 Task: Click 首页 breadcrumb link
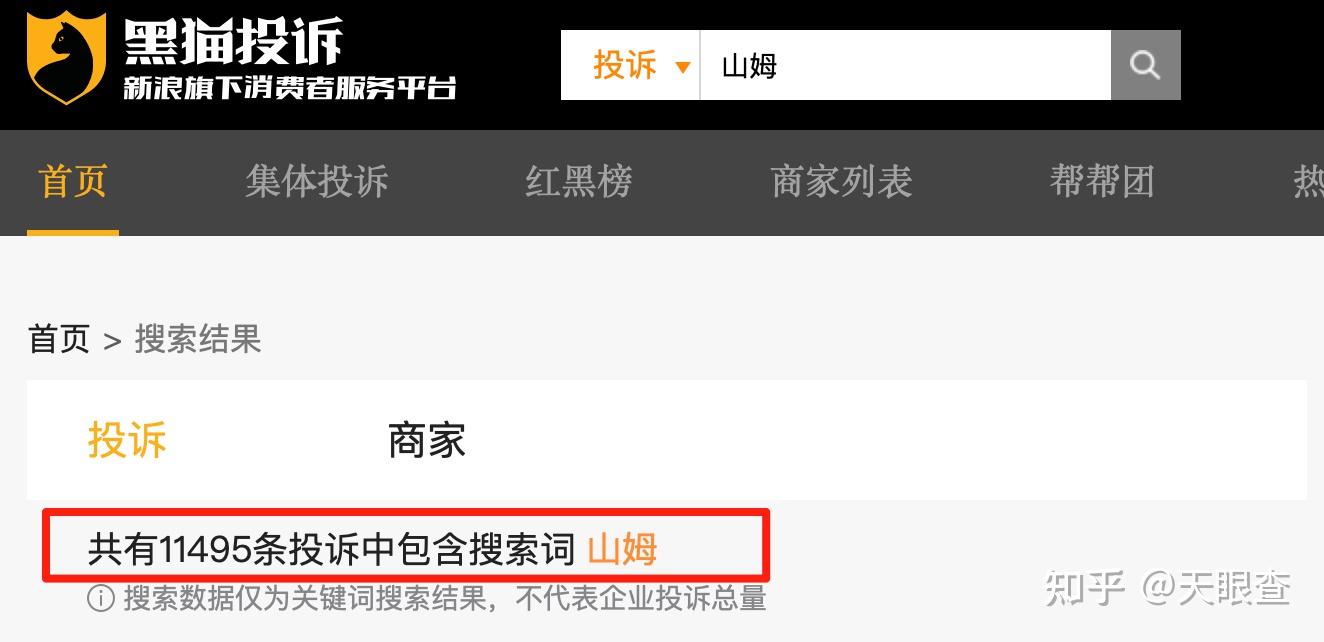coord(59,340)
